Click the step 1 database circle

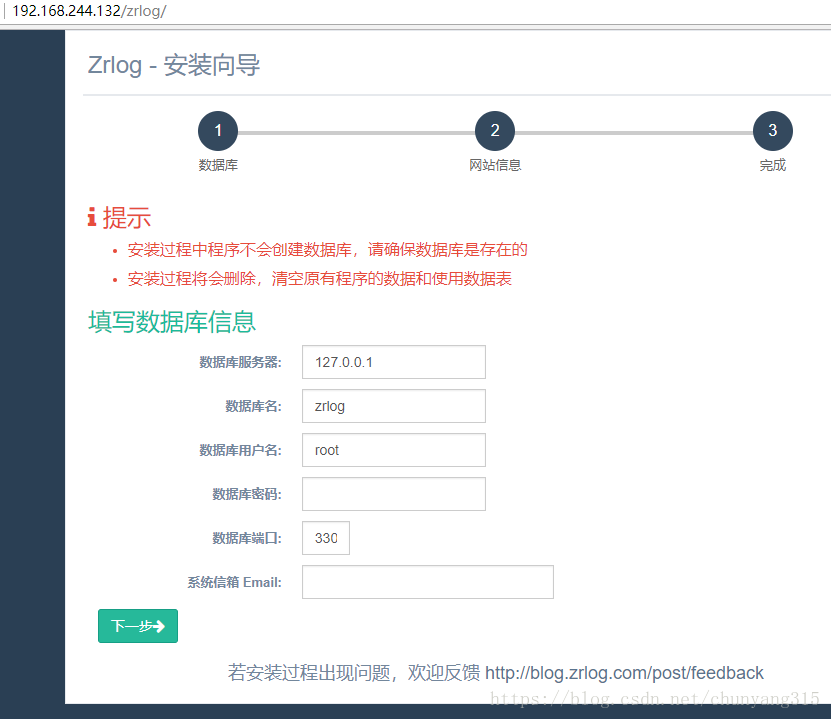218,131
